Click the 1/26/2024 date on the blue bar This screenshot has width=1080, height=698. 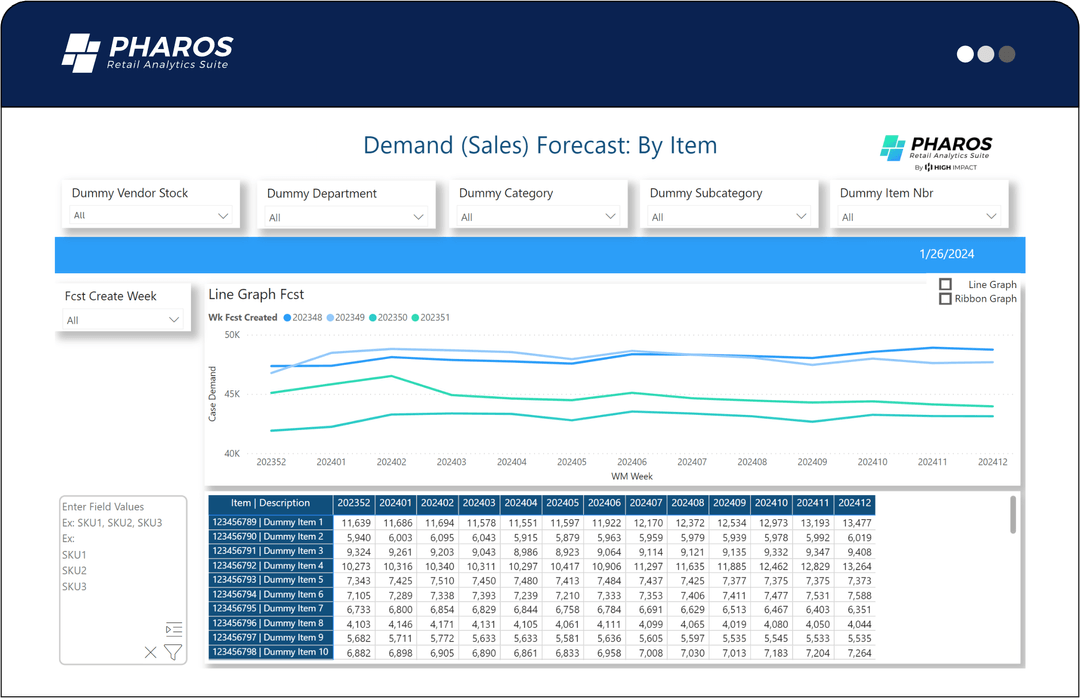(x=946, y=254)
